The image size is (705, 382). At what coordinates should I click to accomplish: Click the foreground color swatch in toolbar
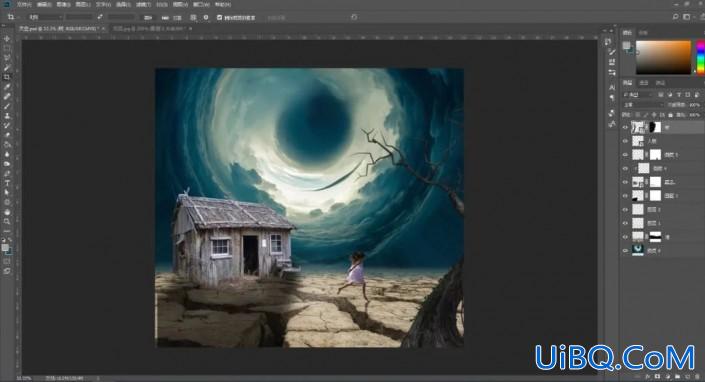click(x=4, y=247)
